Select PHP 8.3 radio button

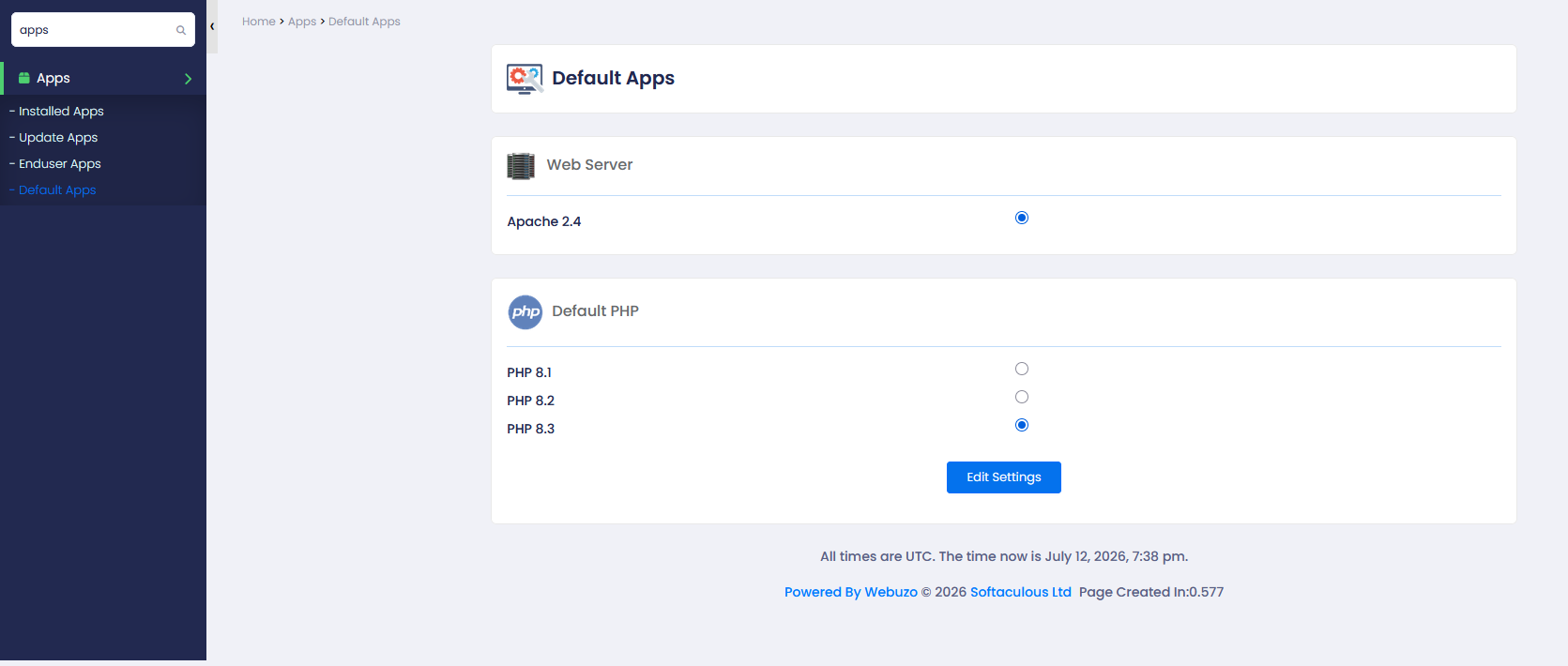tap(1022, 425)
